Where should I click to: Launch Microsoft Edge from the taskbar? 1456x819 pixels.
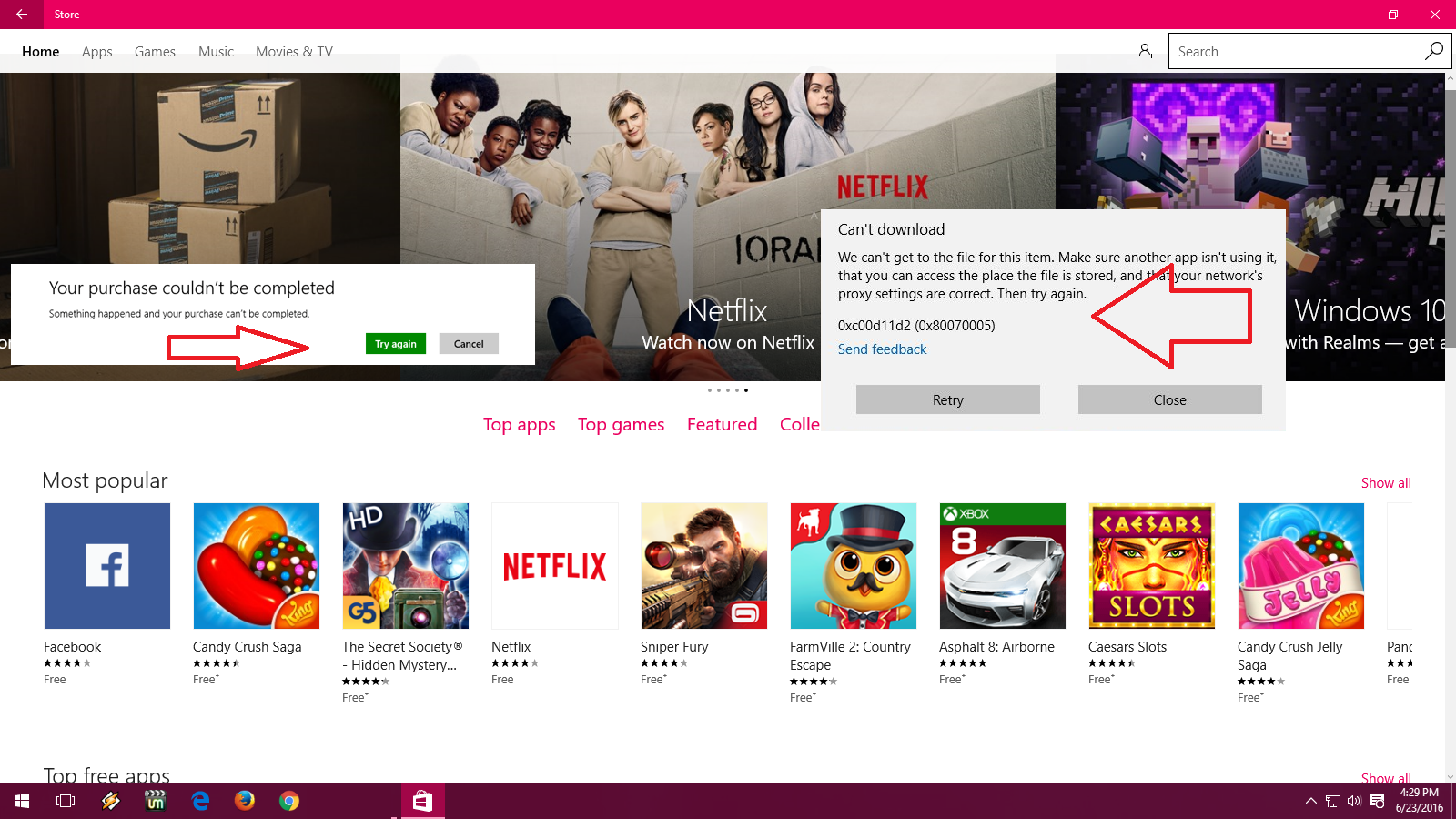pos(200,801)
